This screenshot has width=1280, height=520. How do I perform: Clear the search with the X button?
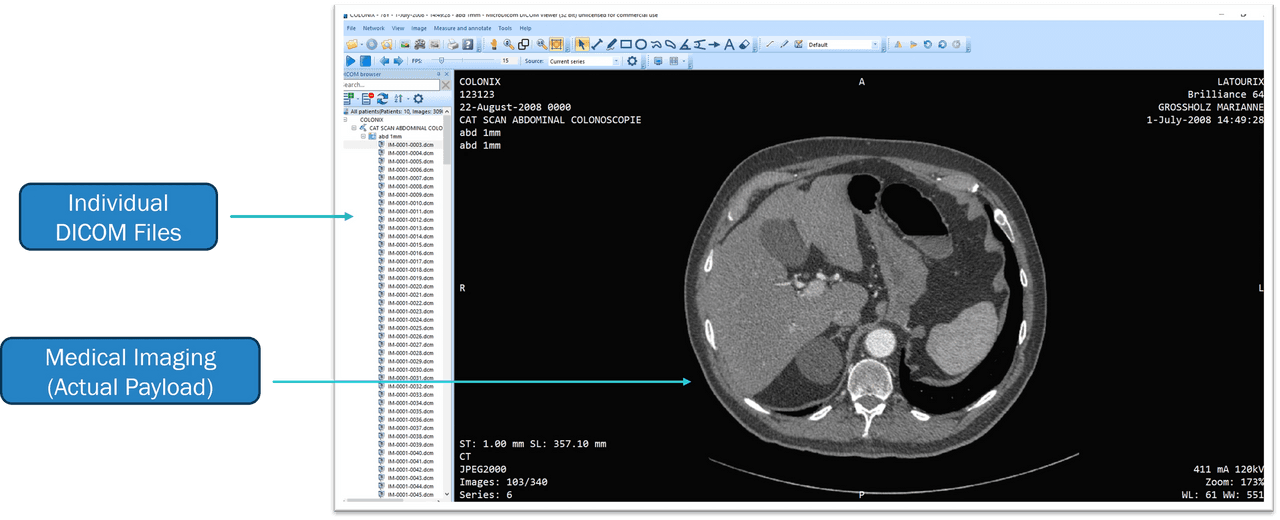(x=446, y=85)
